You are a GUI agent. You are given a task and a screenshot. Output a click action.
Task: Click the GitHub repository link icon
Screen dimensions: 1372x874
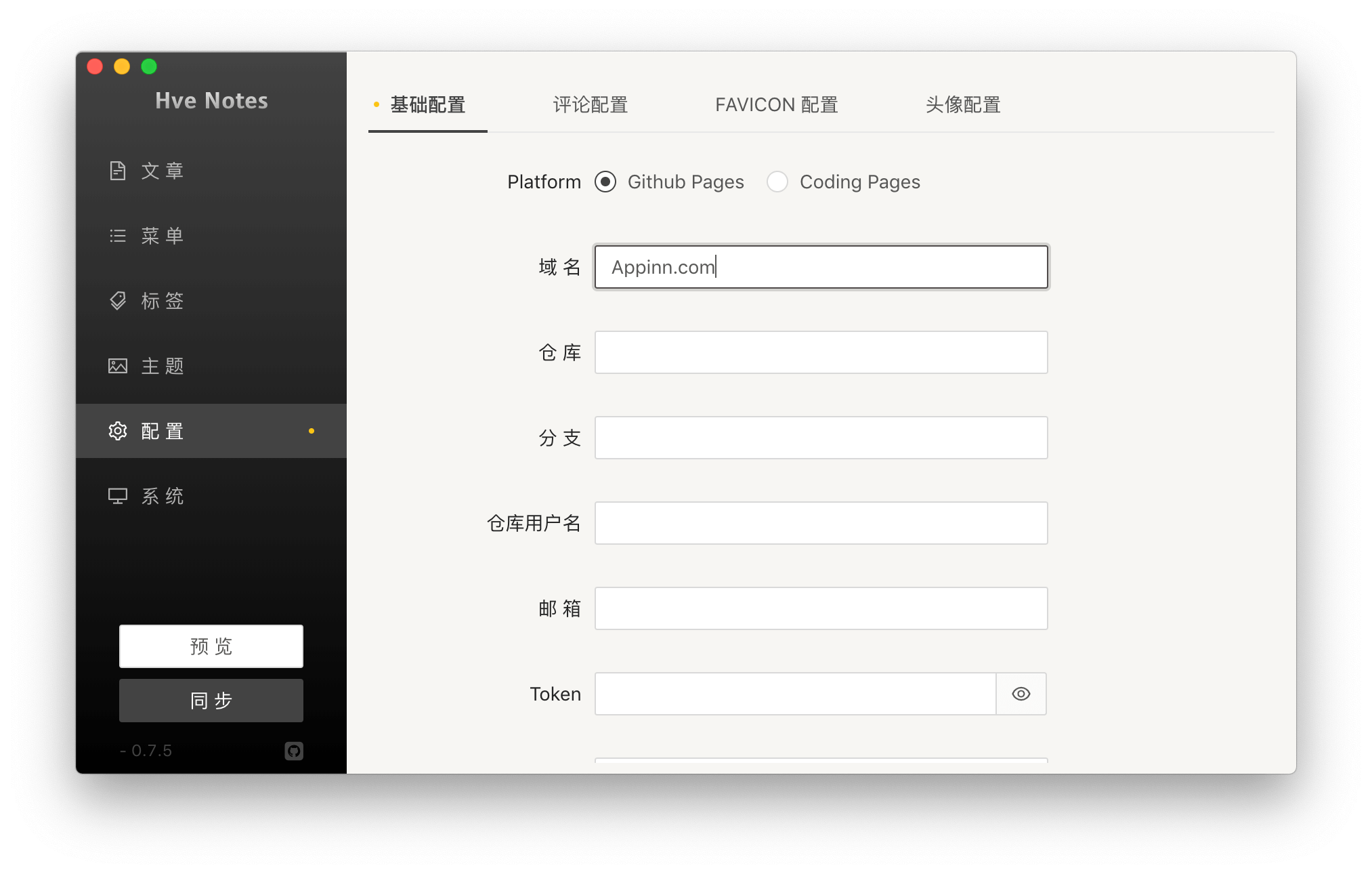pyautogui.click(x=294, y=751)
